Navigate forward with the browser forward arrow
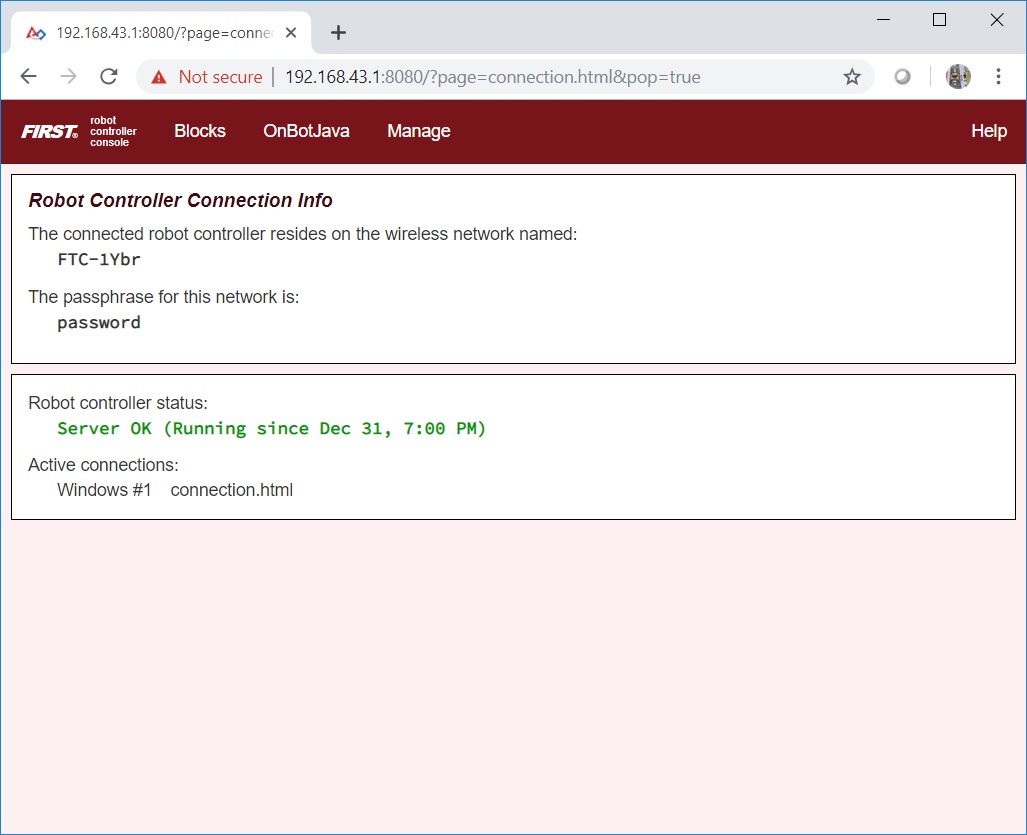The height and width of the screenshot is (835, 1027). pos(68,76)
